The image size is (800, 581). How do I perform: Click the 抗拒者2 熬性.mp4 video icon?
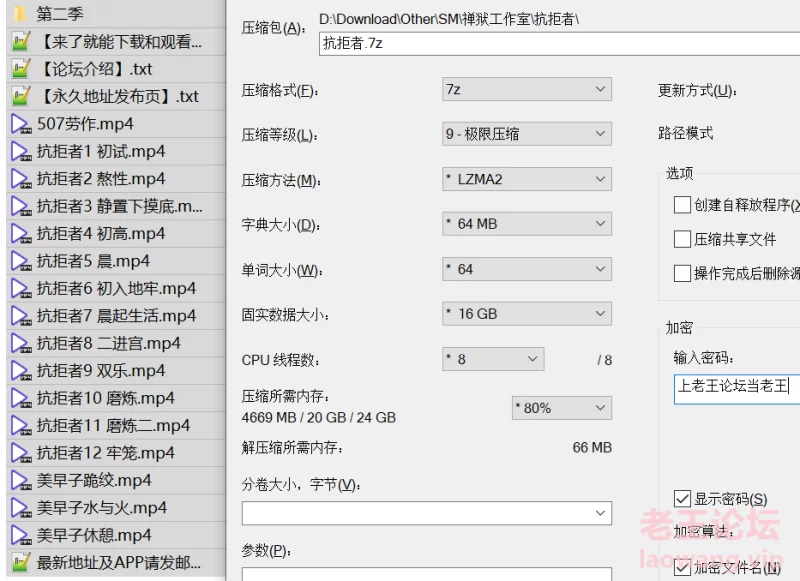click(21, 179)
